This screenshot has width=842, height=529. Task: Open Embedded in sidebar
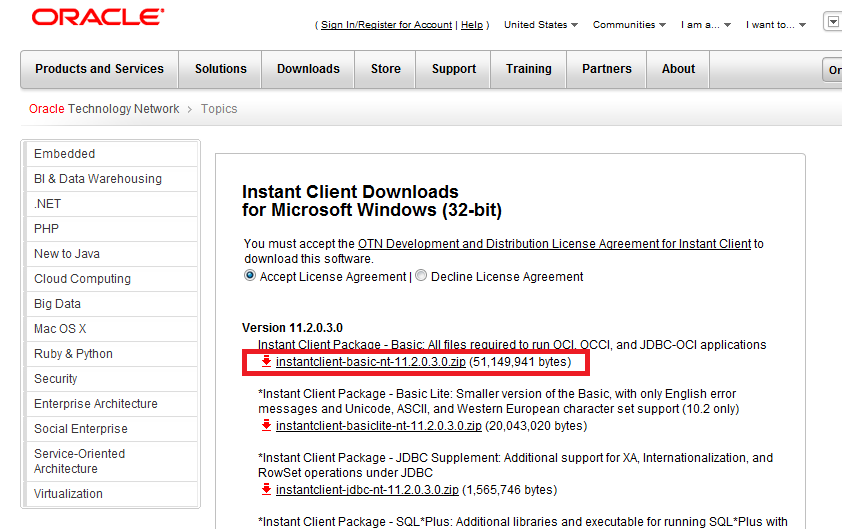point(111,154)
